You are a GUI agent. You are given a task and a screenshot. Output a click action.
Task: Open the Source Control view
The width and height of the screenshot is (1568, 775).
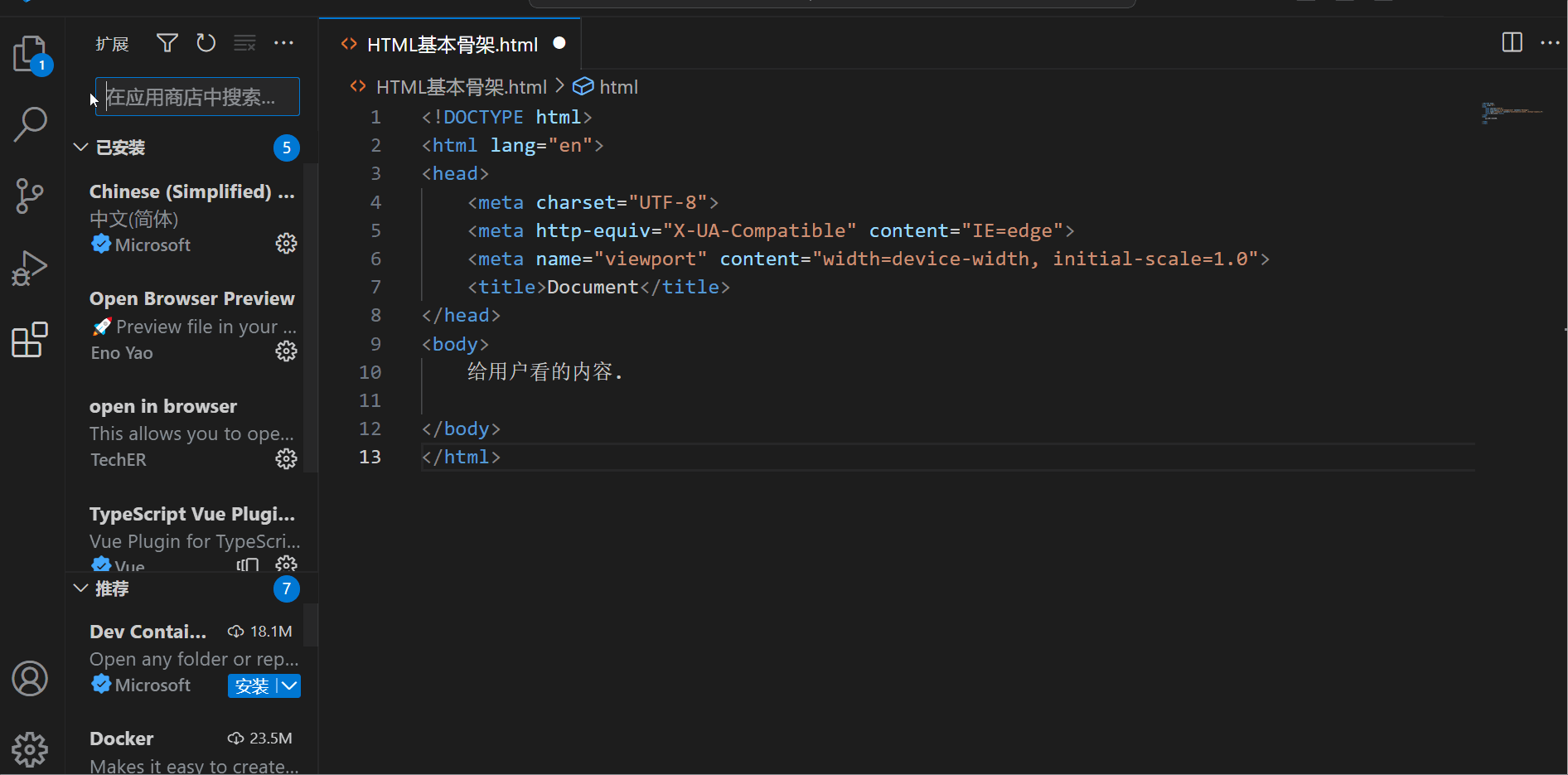pyautogui.click(x=31, y=196)
